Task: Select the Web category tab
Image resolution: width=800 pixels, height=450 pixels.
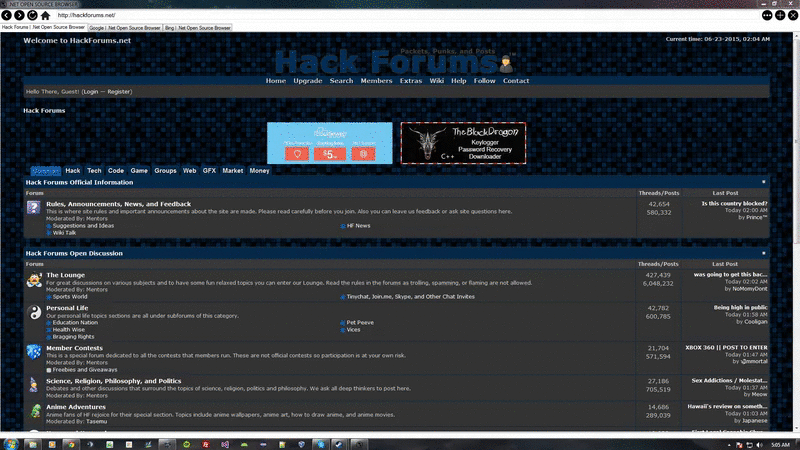Action: click(x=189, y=171)
